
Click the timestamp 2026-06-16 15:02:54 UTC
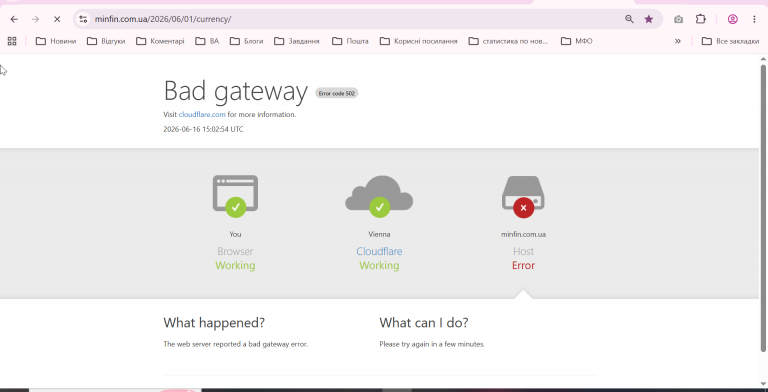(203, 129)
